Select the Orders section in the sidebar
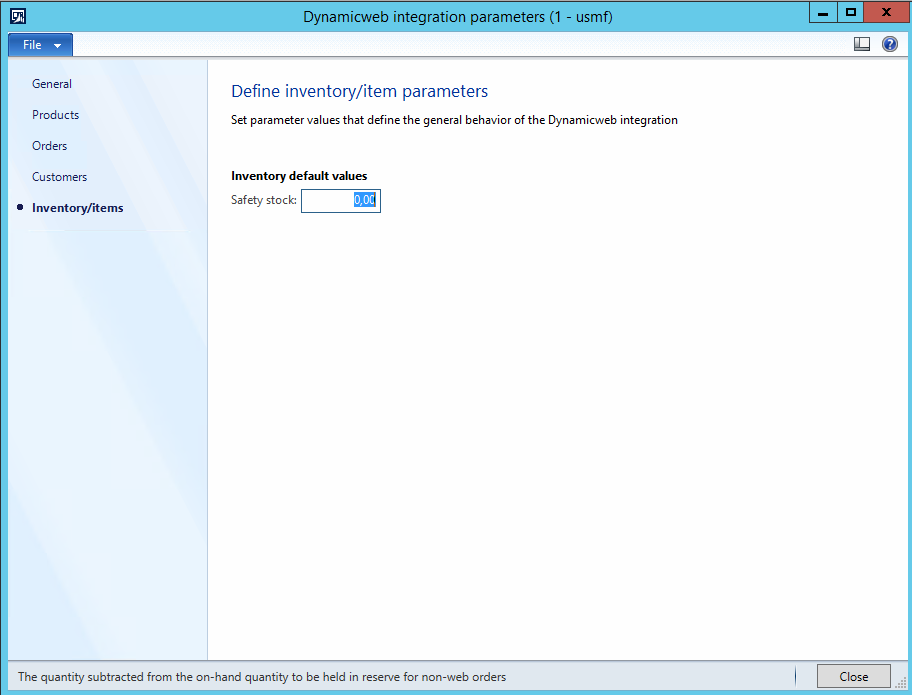 click(x=50, y=146)
